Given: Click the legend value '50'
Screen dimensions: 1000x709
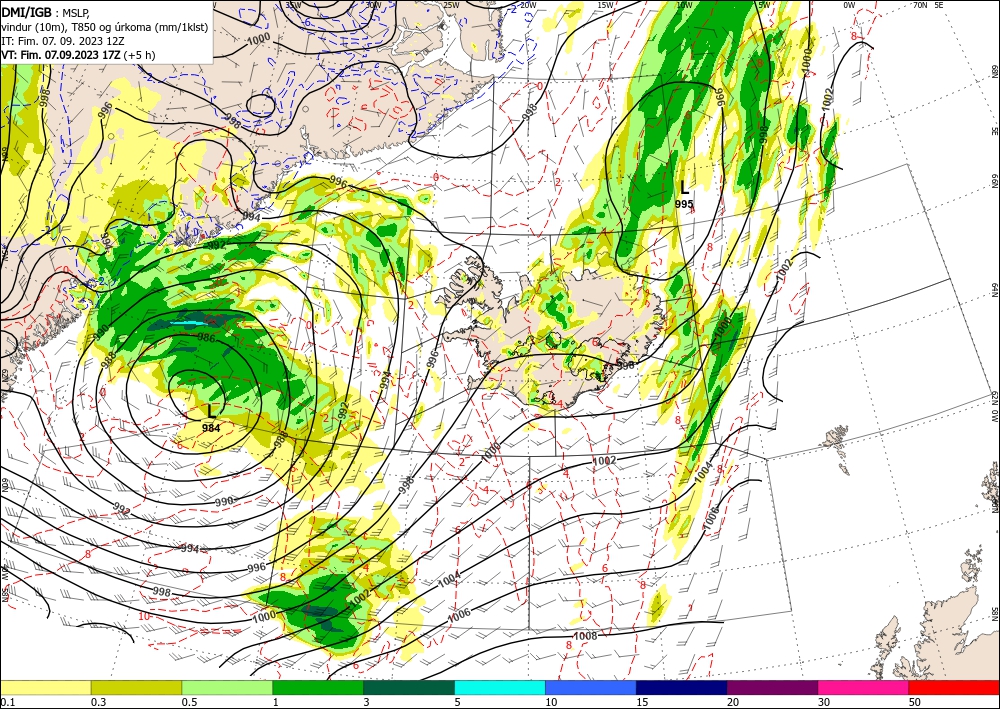Looking at the screenshot, I should [915, 702].
